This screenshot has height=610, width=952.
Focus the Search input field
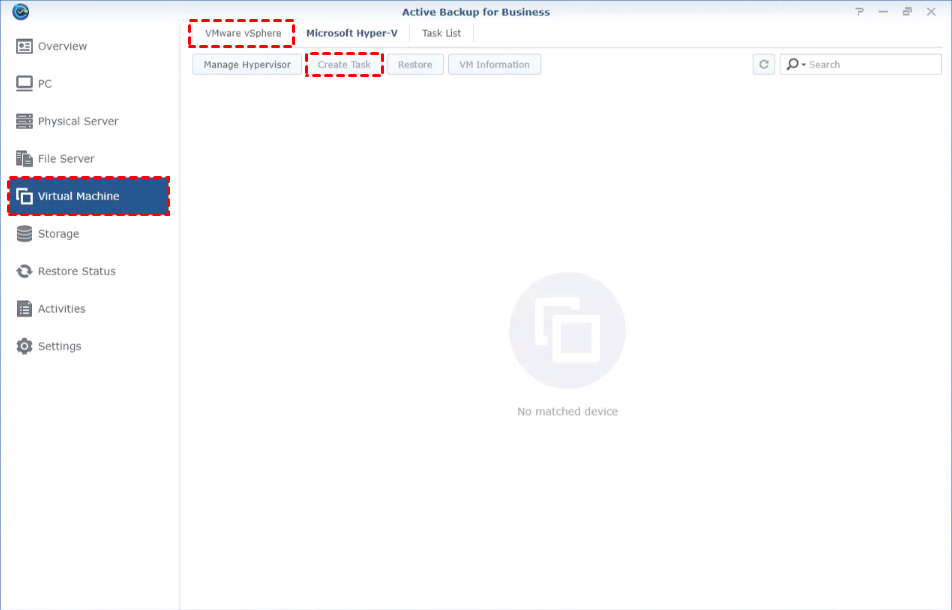(861, 64)
